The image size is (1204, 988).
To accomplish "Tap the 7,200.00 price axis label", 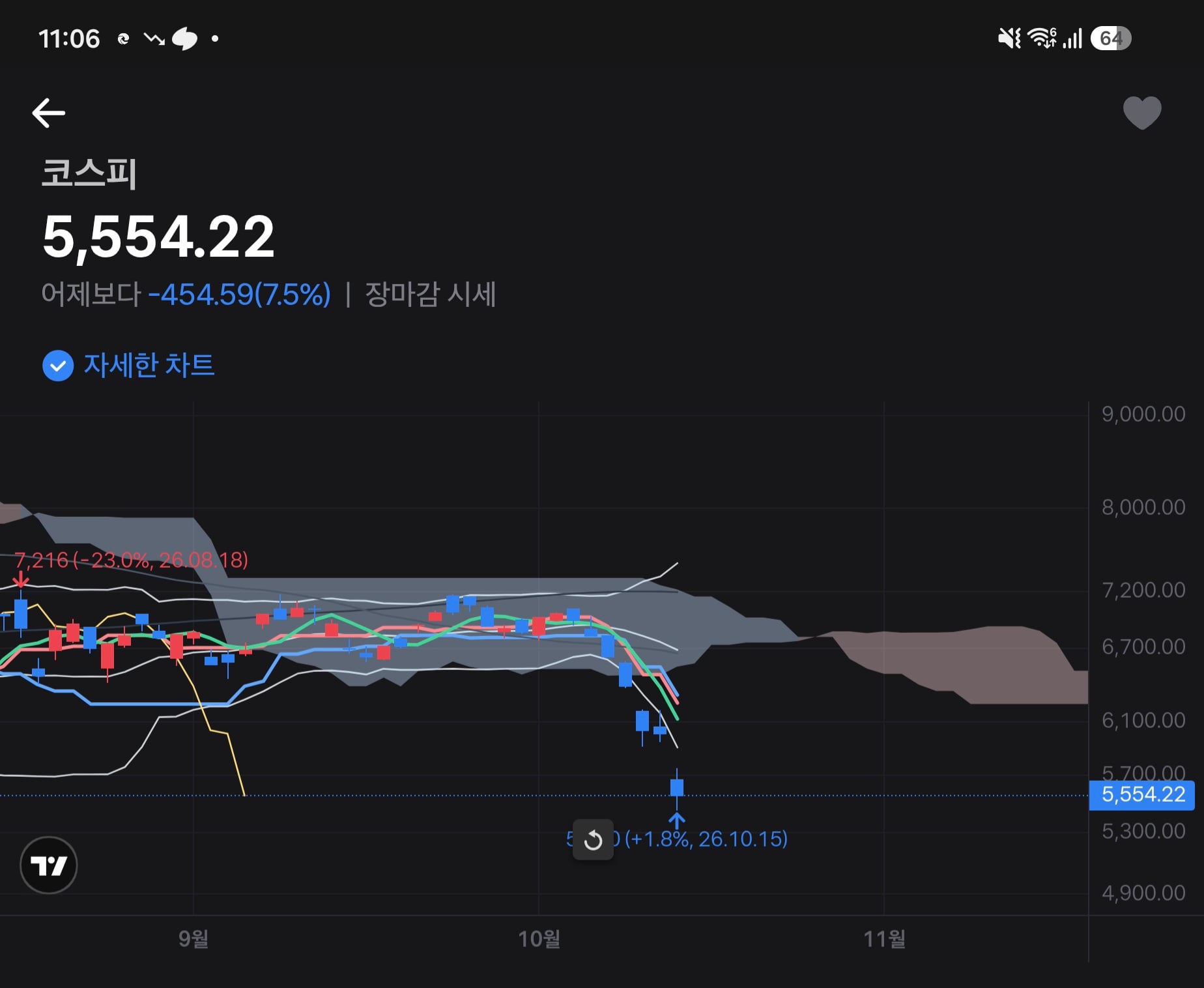I will click(x=1143, y=590).
